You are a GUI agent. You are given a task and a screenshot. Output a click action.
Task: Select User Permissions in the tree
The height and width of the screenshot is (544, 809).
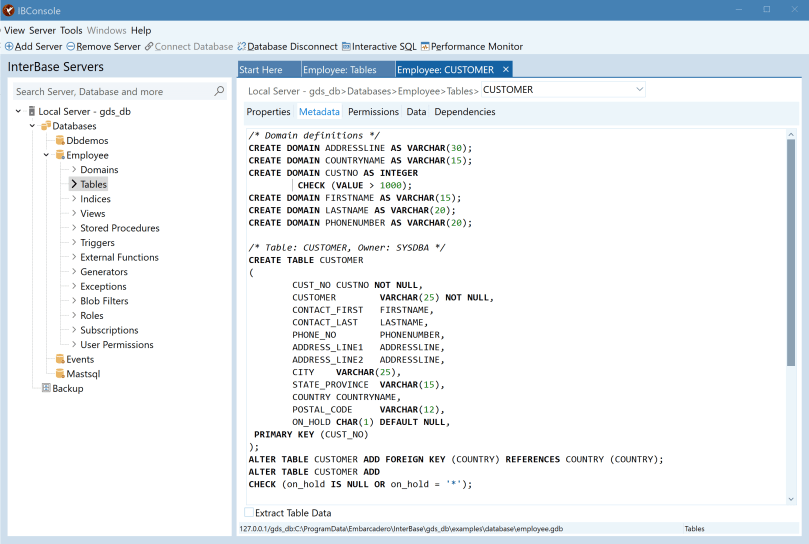coord(117,344)
